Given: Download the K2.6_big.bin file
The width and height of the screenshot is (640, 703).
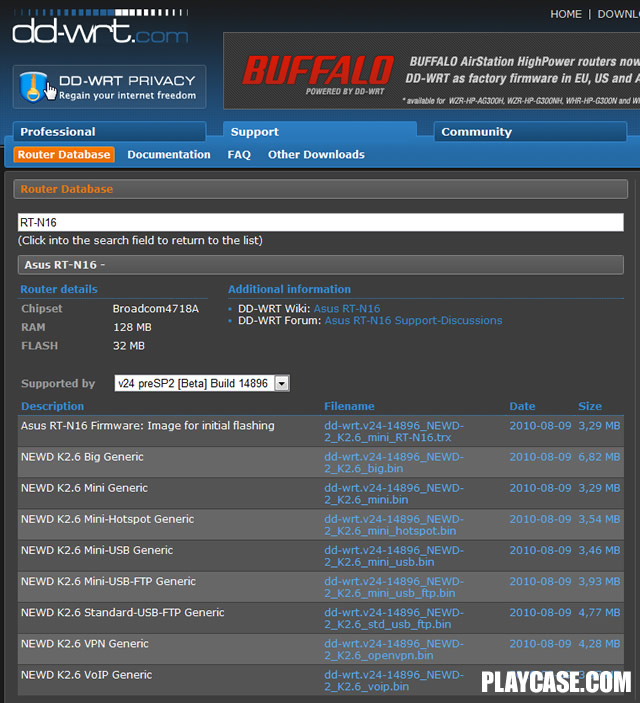Looking at the screenshot, I should click(394, 463).
